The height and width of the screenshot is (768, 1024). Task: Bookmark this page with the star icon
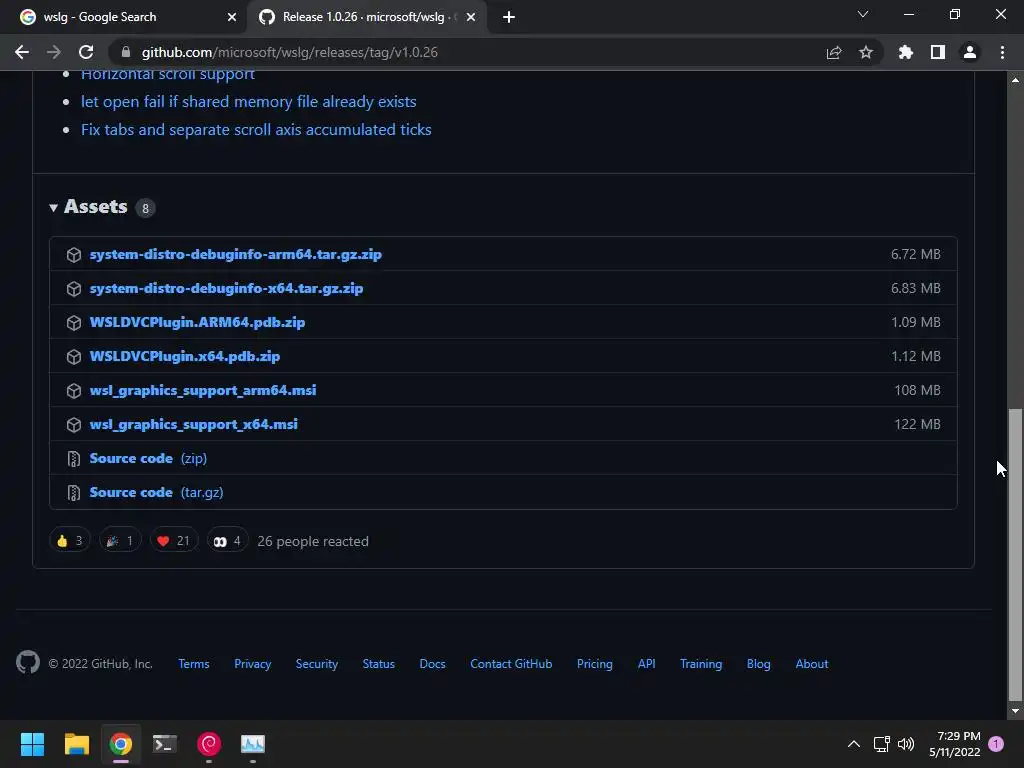click(866, 52)
